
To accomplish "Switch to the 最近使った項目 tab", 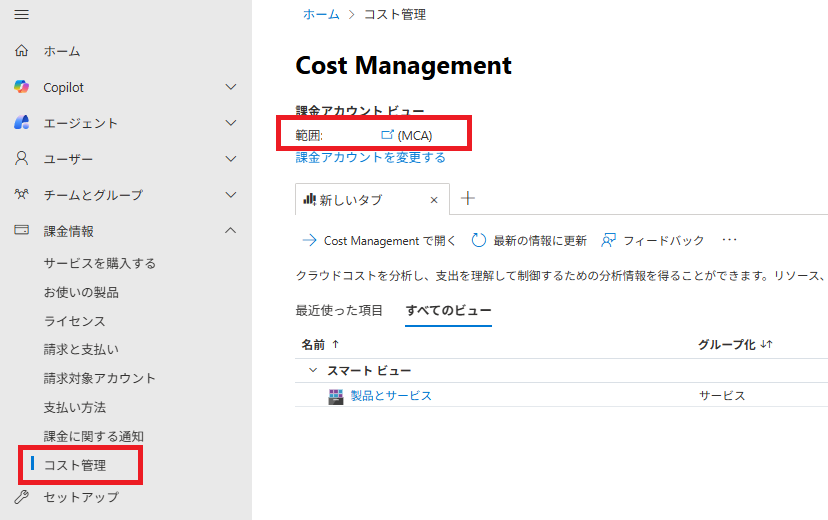I will (339, 310).
